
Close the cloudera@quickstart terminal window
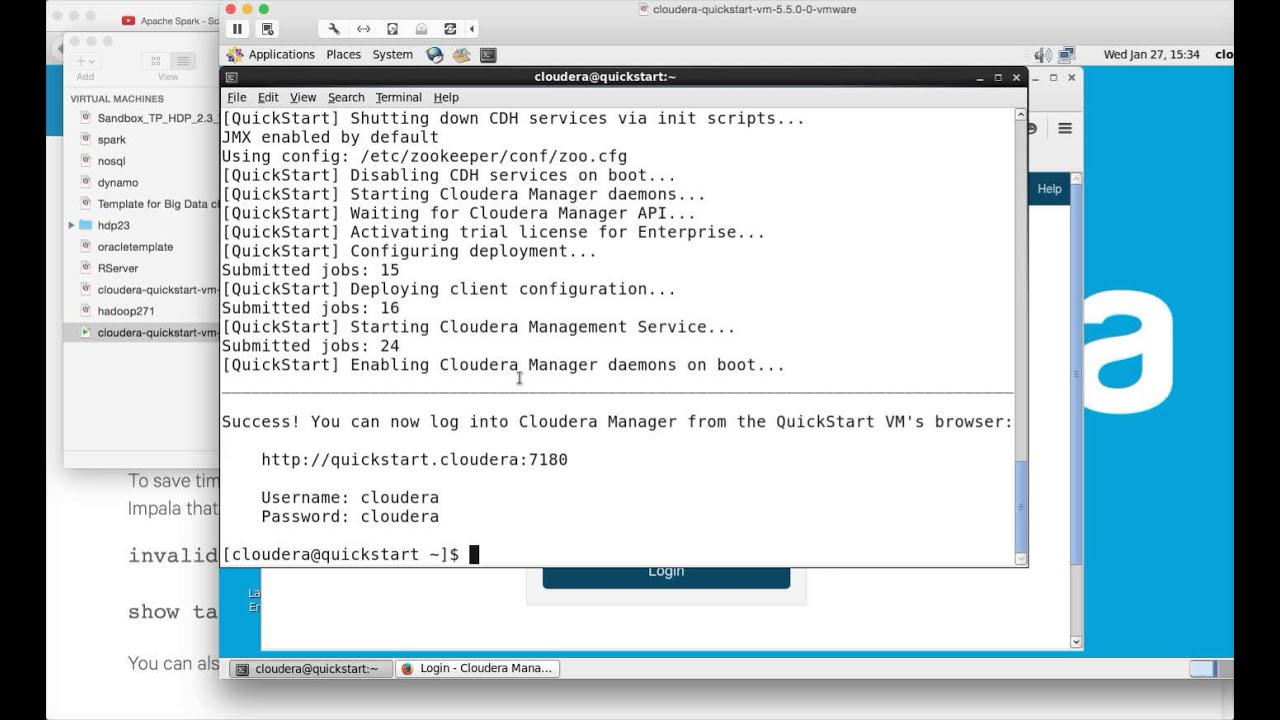pos(1016,77)
